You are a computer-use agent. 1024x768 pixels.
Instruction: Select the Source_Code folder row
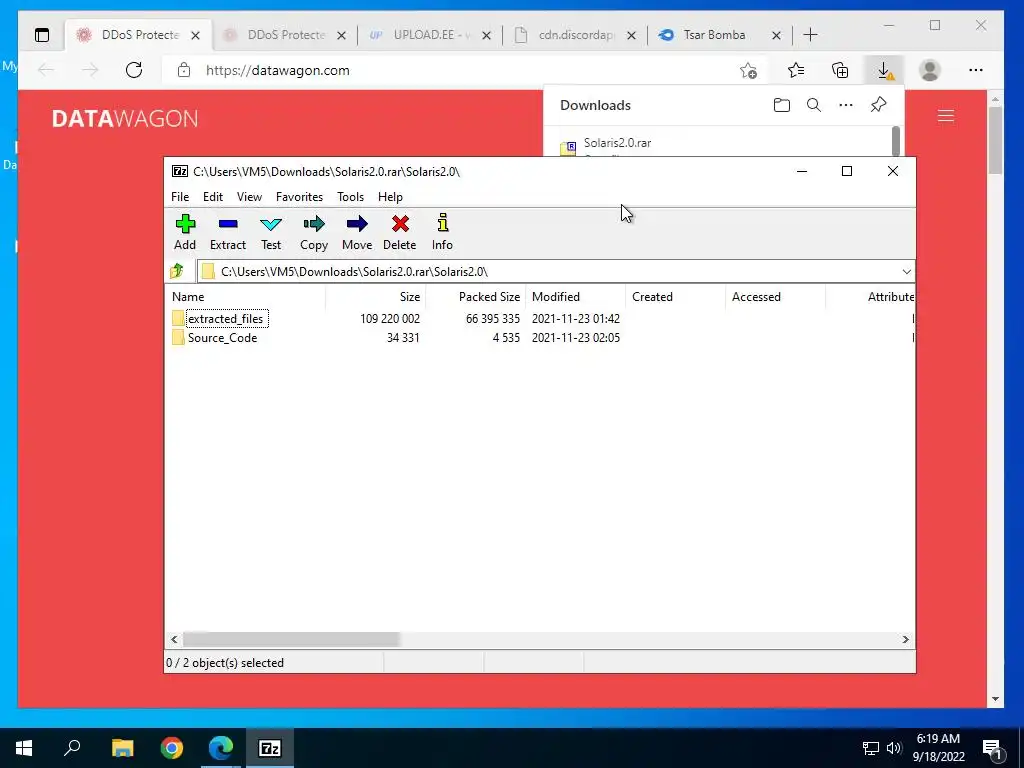(x=539, y=338)
